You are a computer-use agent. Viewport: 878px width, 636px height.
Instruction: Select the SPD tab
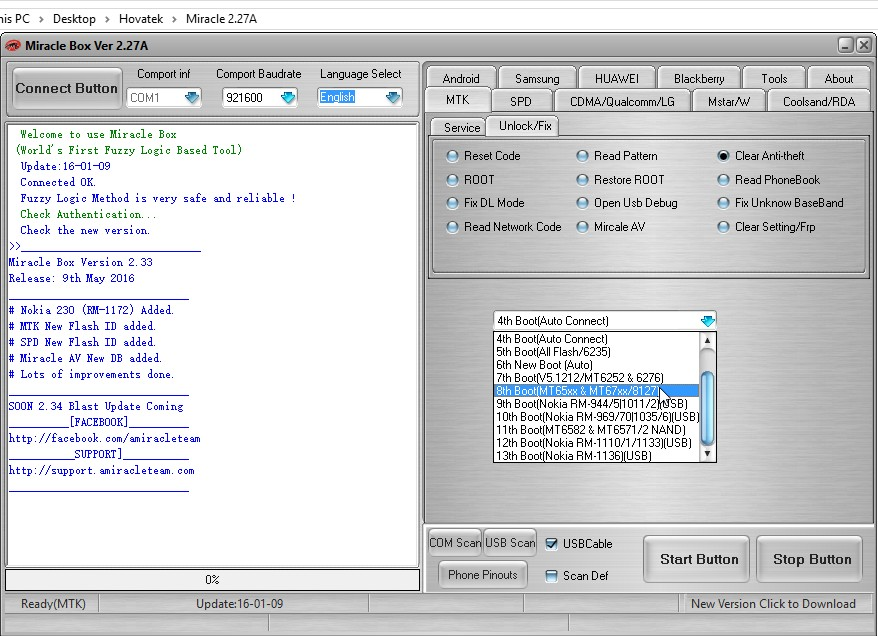click(x=521, y=101)
